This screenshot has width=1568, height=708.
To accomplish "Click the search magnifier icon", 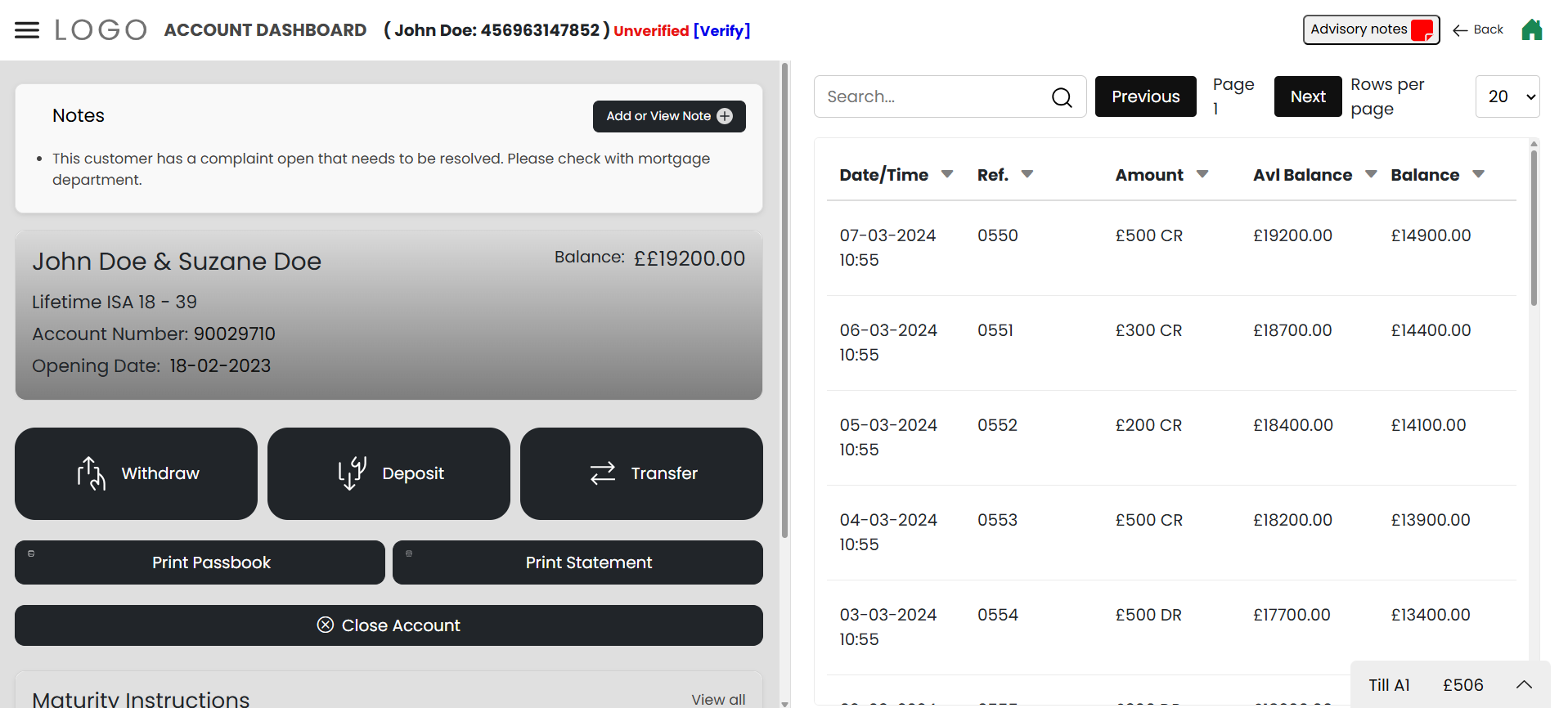I will [1062, 97].
